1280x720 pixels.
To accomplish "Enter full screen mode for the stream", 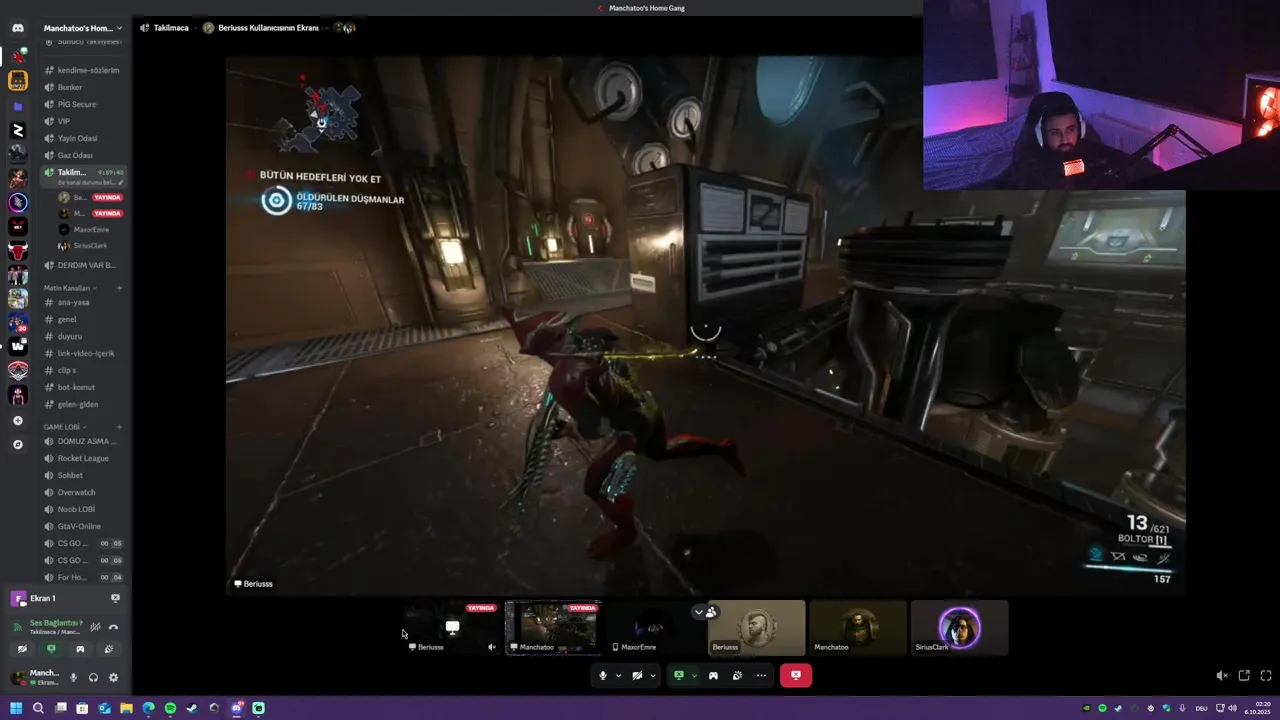I will [x=1266, y=675].
